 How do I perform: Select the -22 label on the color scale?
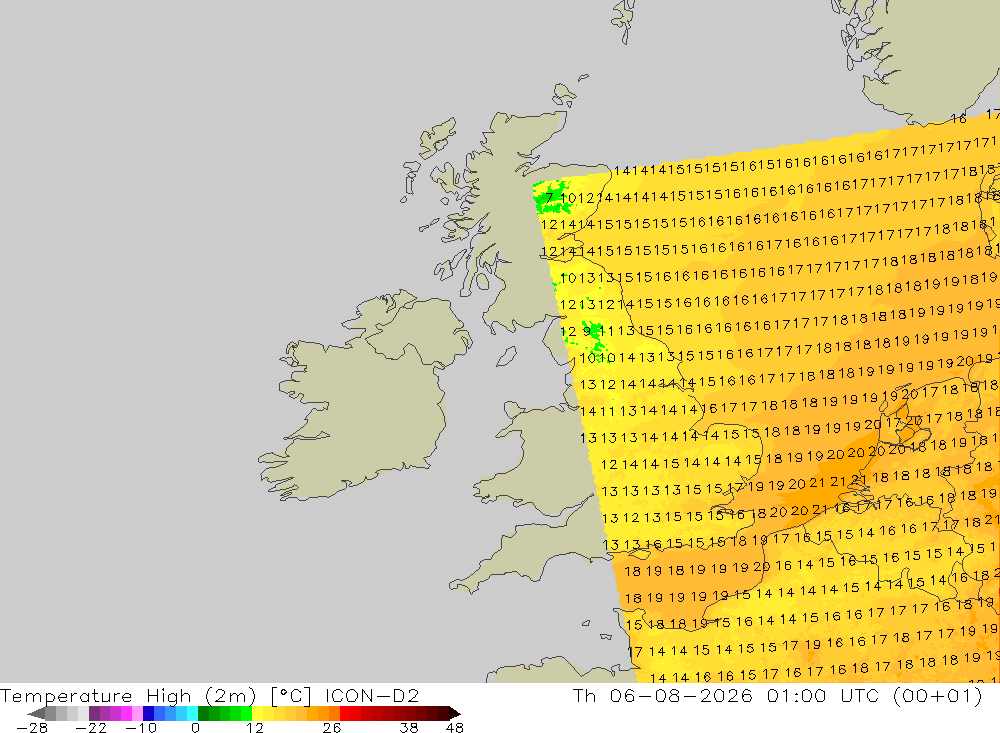pyautogui.click(x=91, y=728)
